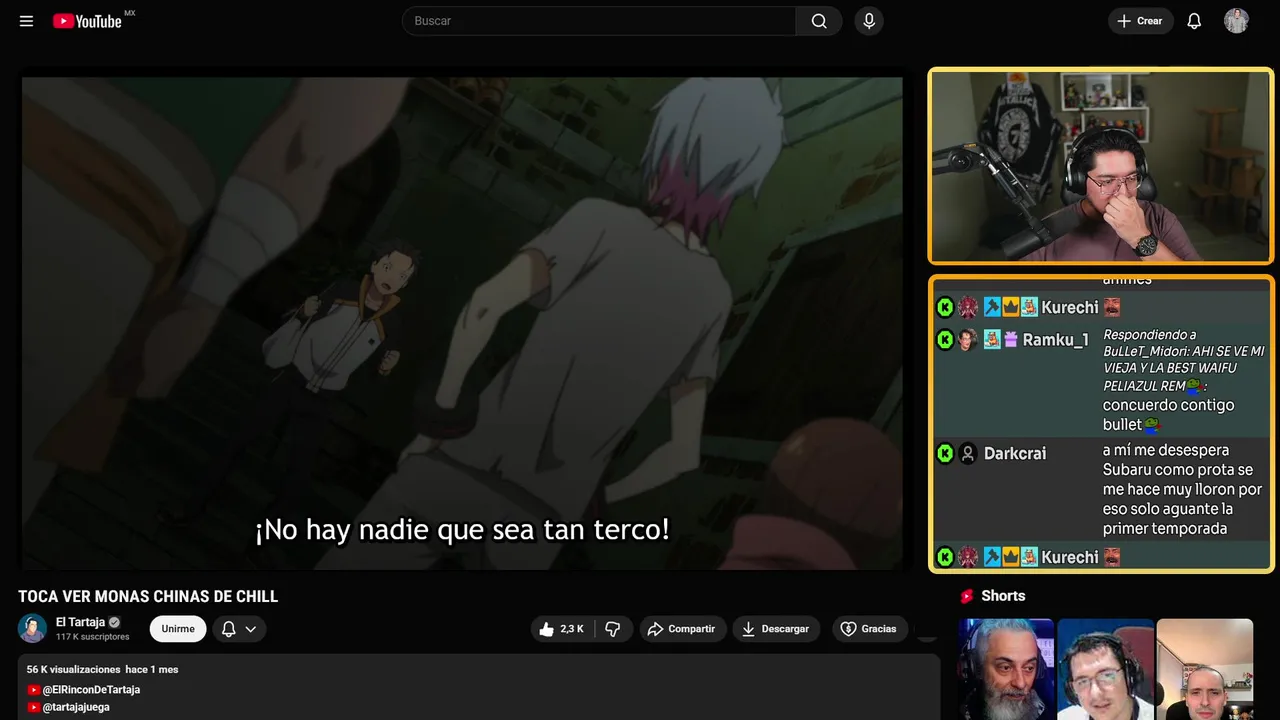Click the Kick icon next to Darkcrai
Viewport: 1280px width, 720px height.
click(x=945, y=454)
